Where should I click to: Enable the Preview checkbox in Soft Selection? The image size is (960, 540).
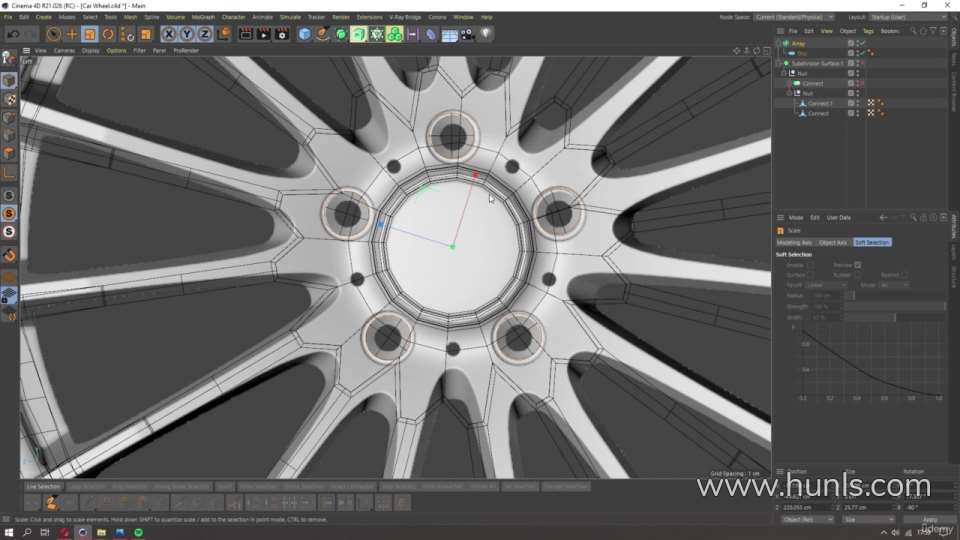[857, 265]
